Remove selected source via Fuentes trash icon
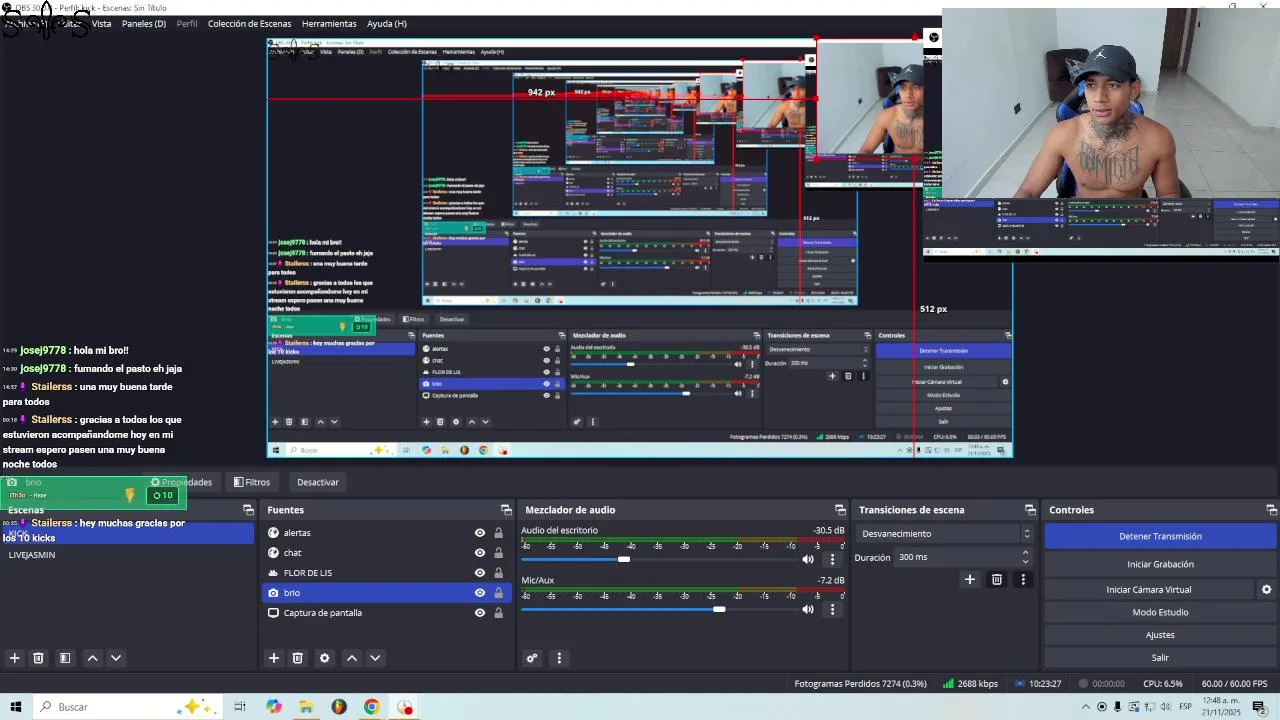1280x720 pixels. pyautogui.click(x=297, y=658)
